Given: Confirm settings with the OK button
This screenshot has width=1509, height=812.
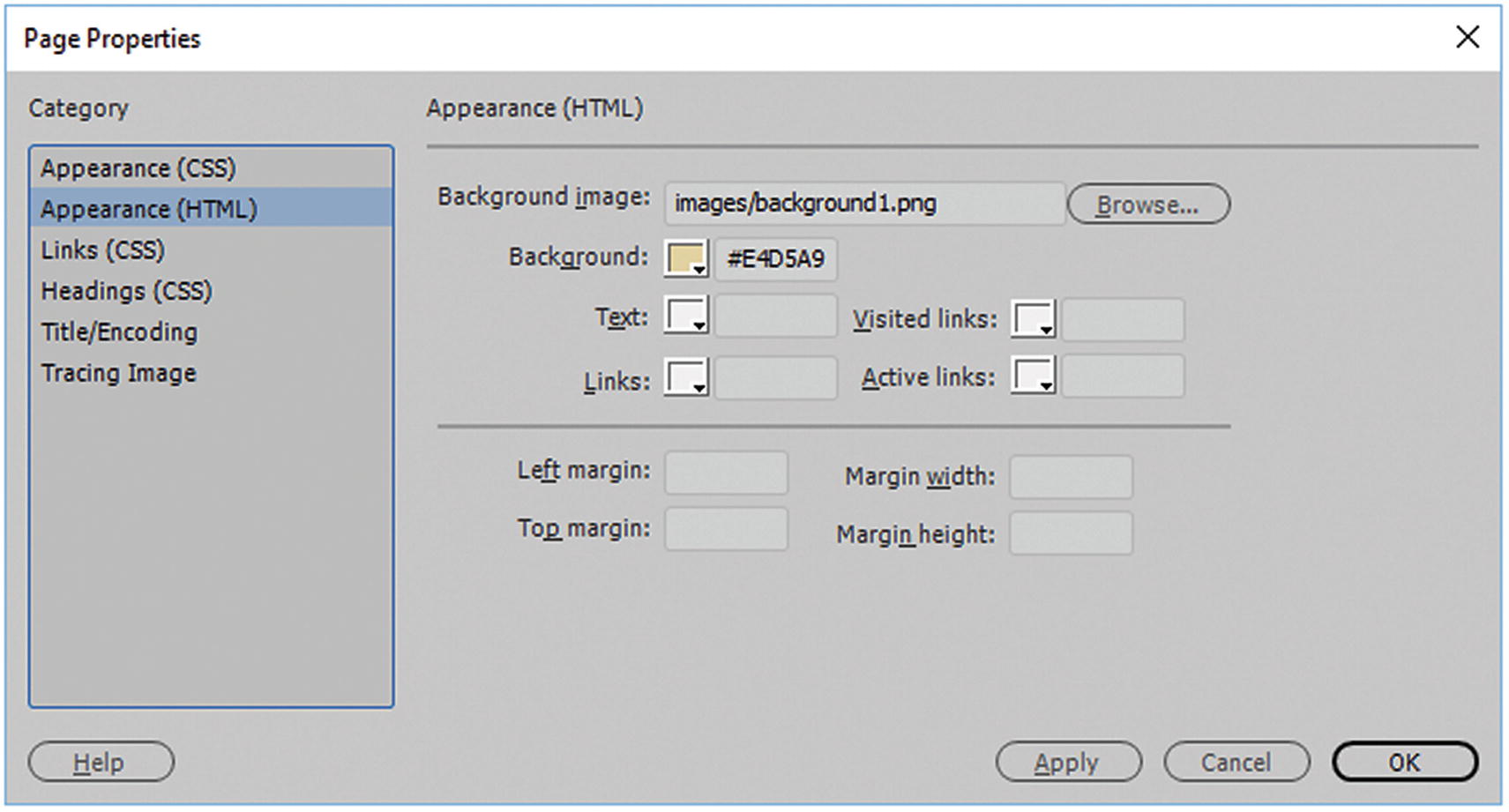Looking at the screenshot, I should click(1405, 762).
